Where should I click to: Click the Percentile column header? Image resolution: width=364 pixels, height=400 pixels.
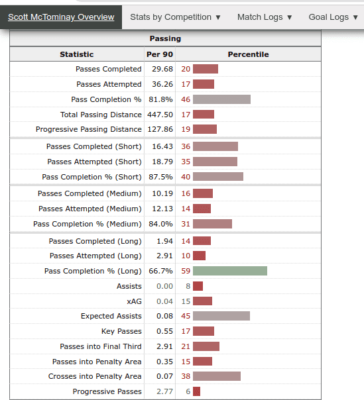(248, 54)
